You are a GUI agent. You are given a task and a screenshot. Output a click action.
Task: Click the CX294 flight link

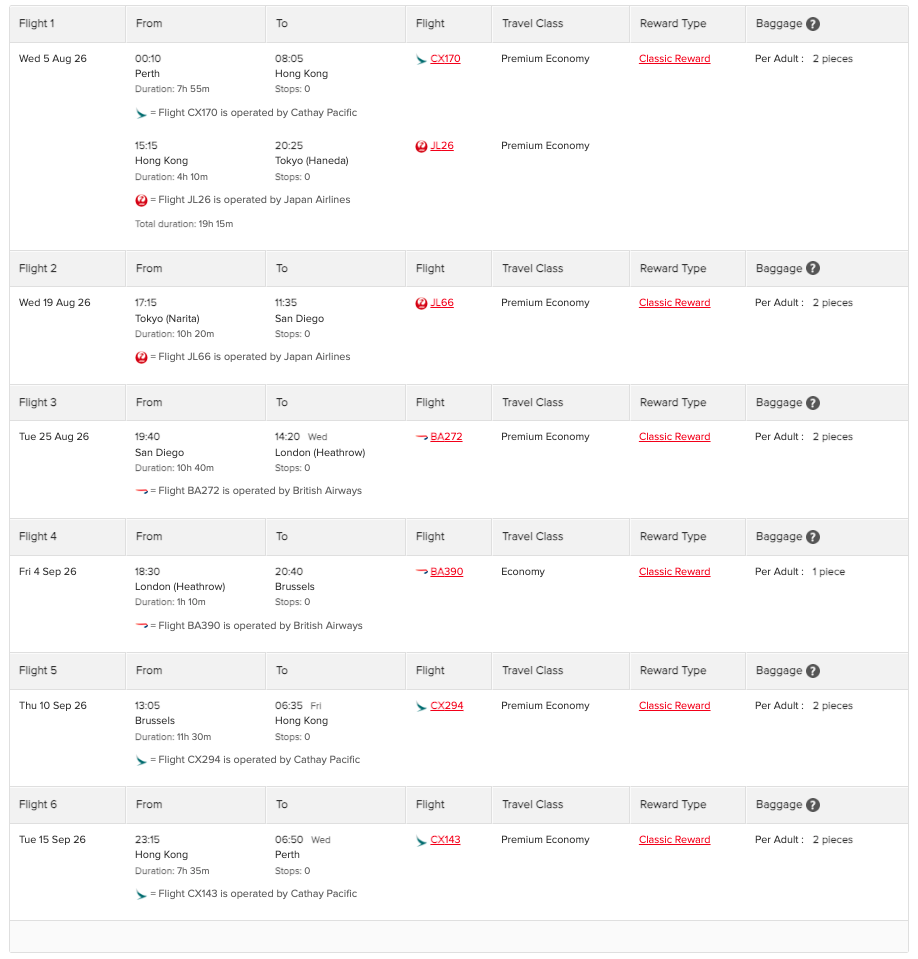coord(444,705)
